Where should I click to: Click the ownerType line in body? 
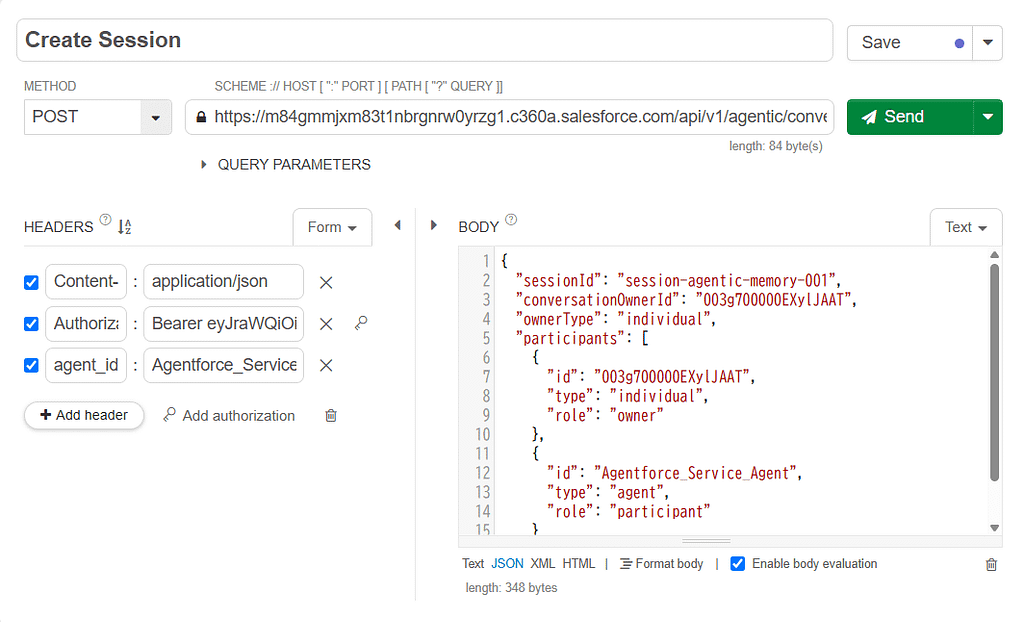point(615,319)
